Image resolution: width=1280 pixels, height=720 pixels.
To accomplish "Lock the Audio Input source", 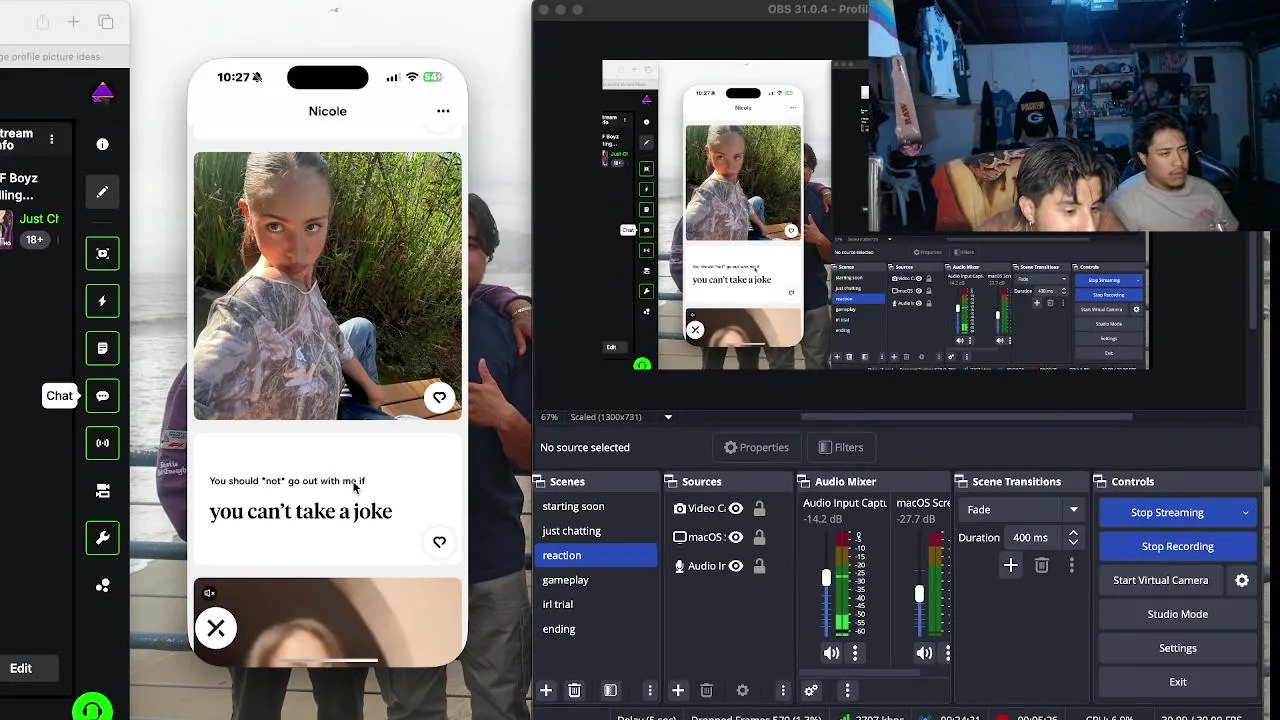I will tap(759, 566).
